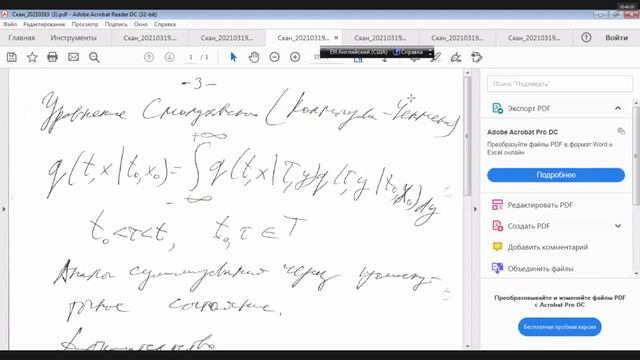Click the document scroll down arrow
The image size is (640, 360).
(x=468, y=346)
